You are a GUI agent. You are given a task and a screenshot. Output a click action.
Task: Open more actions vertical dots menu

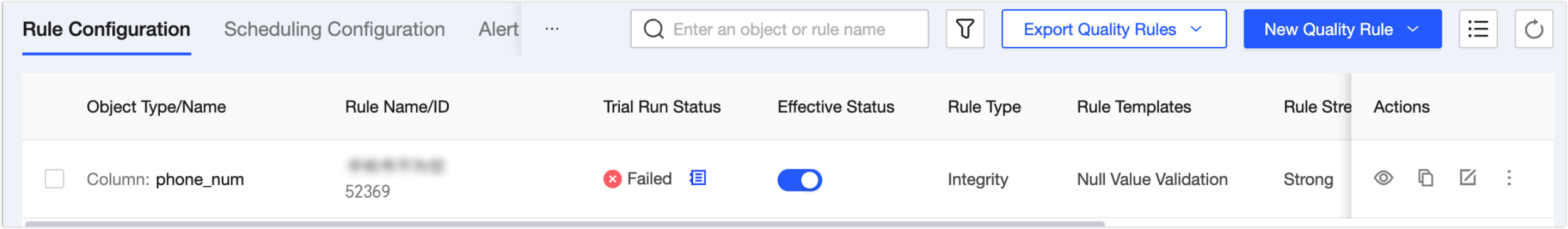pos(1508,178)
